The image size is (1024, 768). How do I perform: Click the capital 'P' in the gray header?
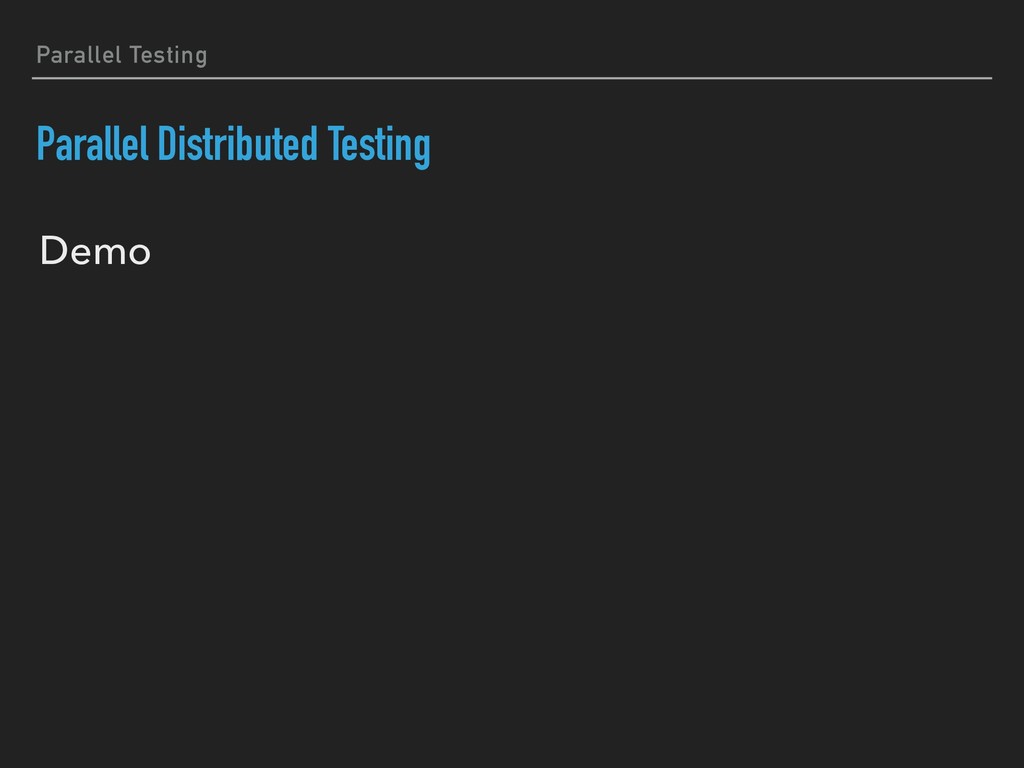point(43,55)
